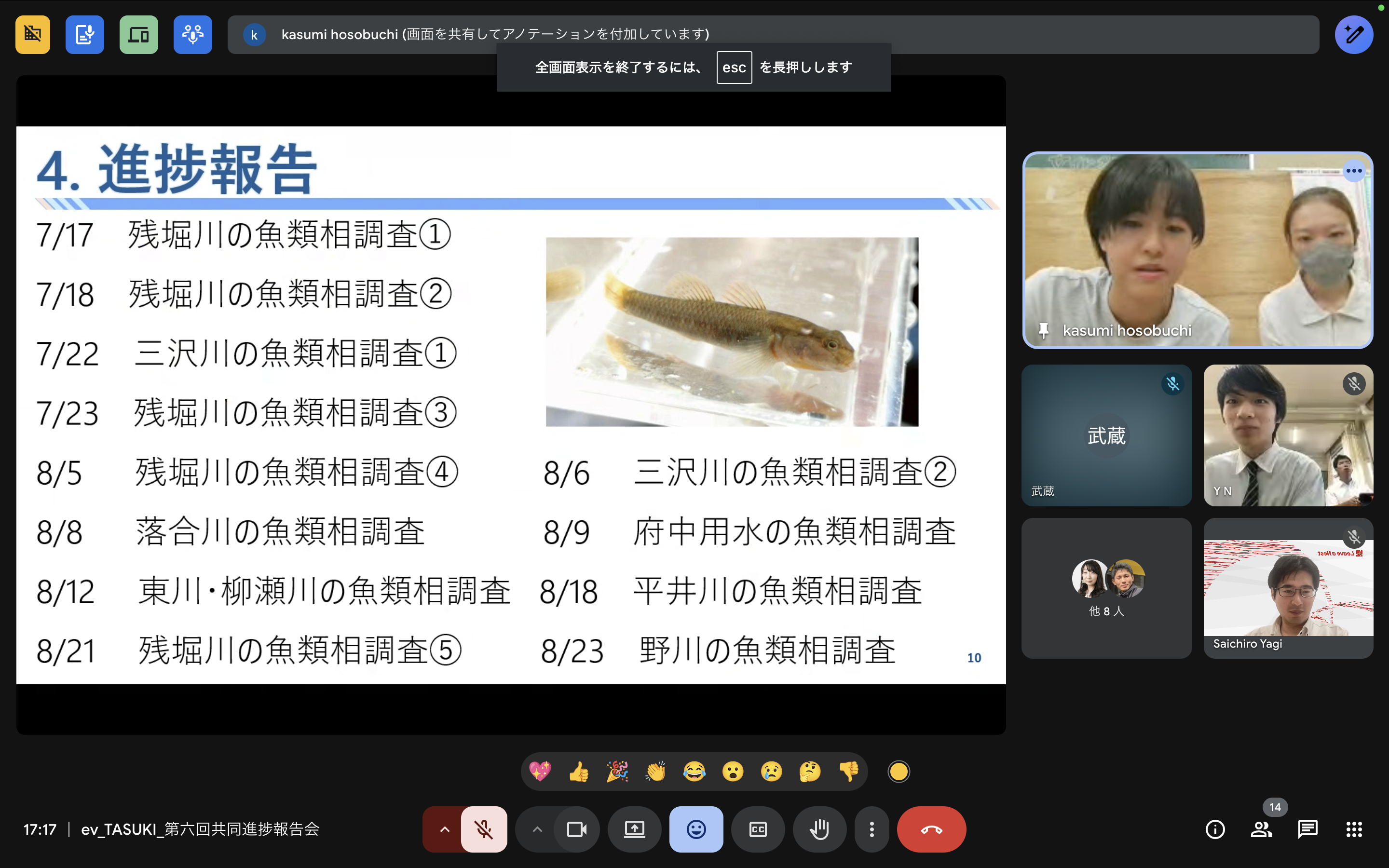This screenshot has height=868, width=1389.
Task: Open more options three-dot menu
Action: 872,829
